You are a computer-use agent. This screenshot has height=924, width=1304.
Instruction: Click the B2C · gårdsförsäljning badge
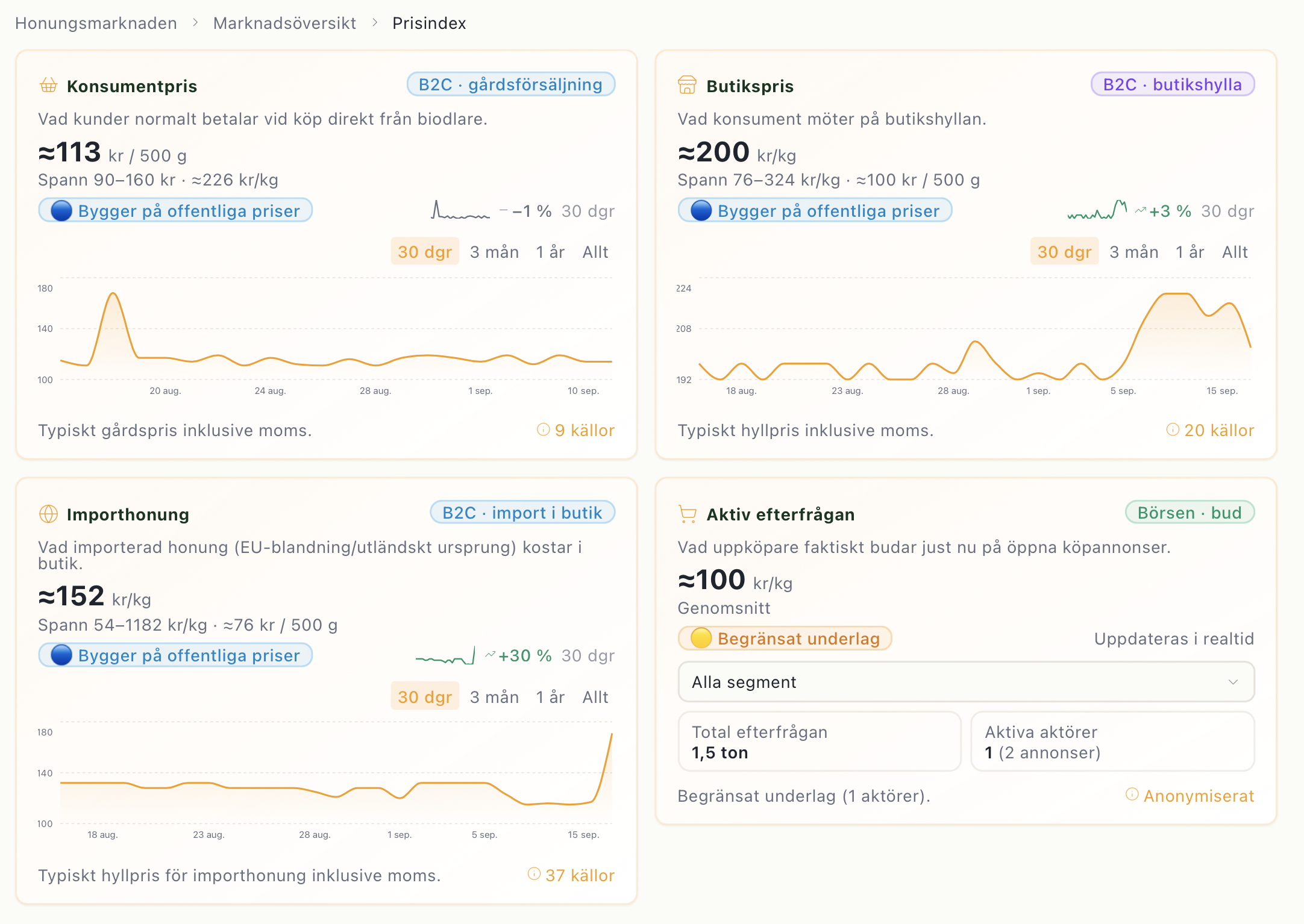[x=511, y=84]
